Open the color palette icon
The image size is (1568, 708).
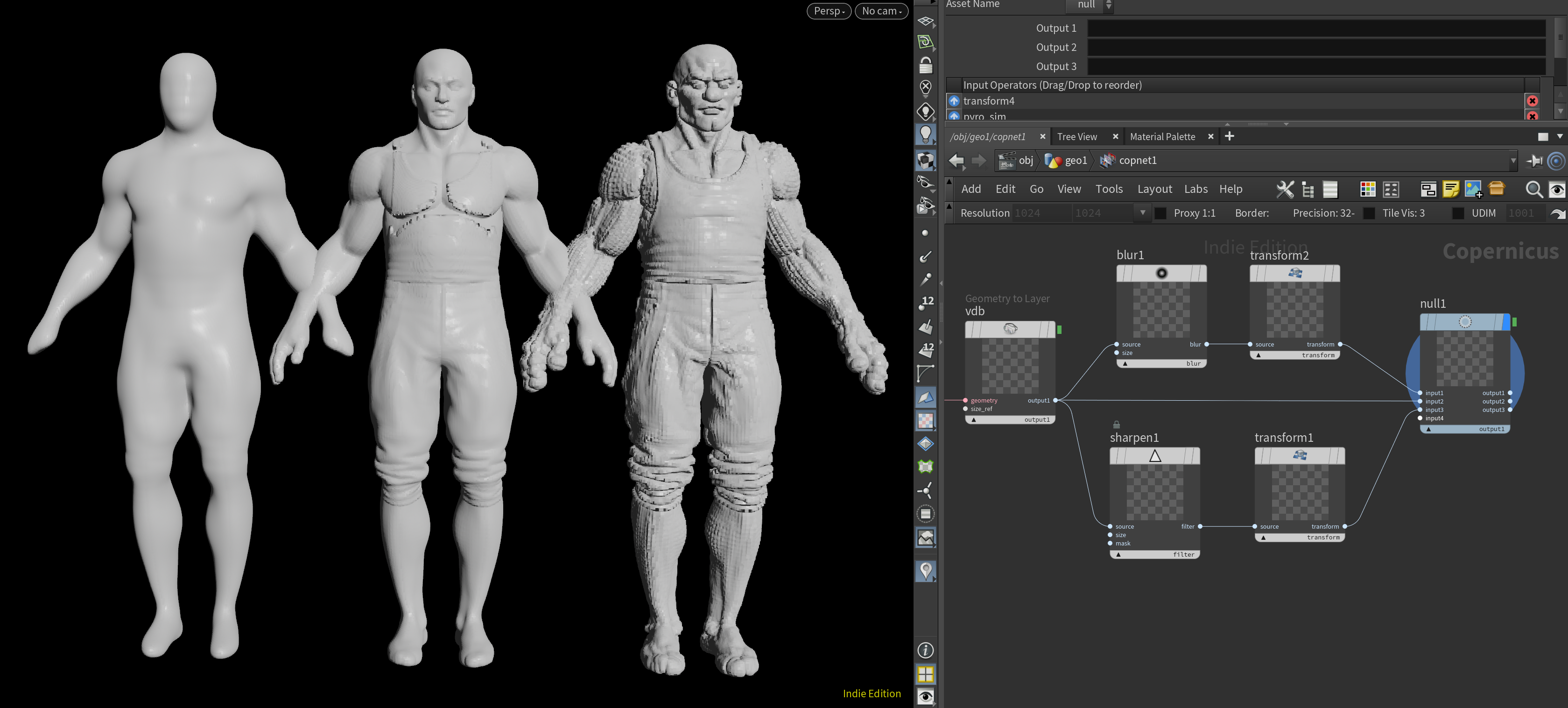point(1367,189)
